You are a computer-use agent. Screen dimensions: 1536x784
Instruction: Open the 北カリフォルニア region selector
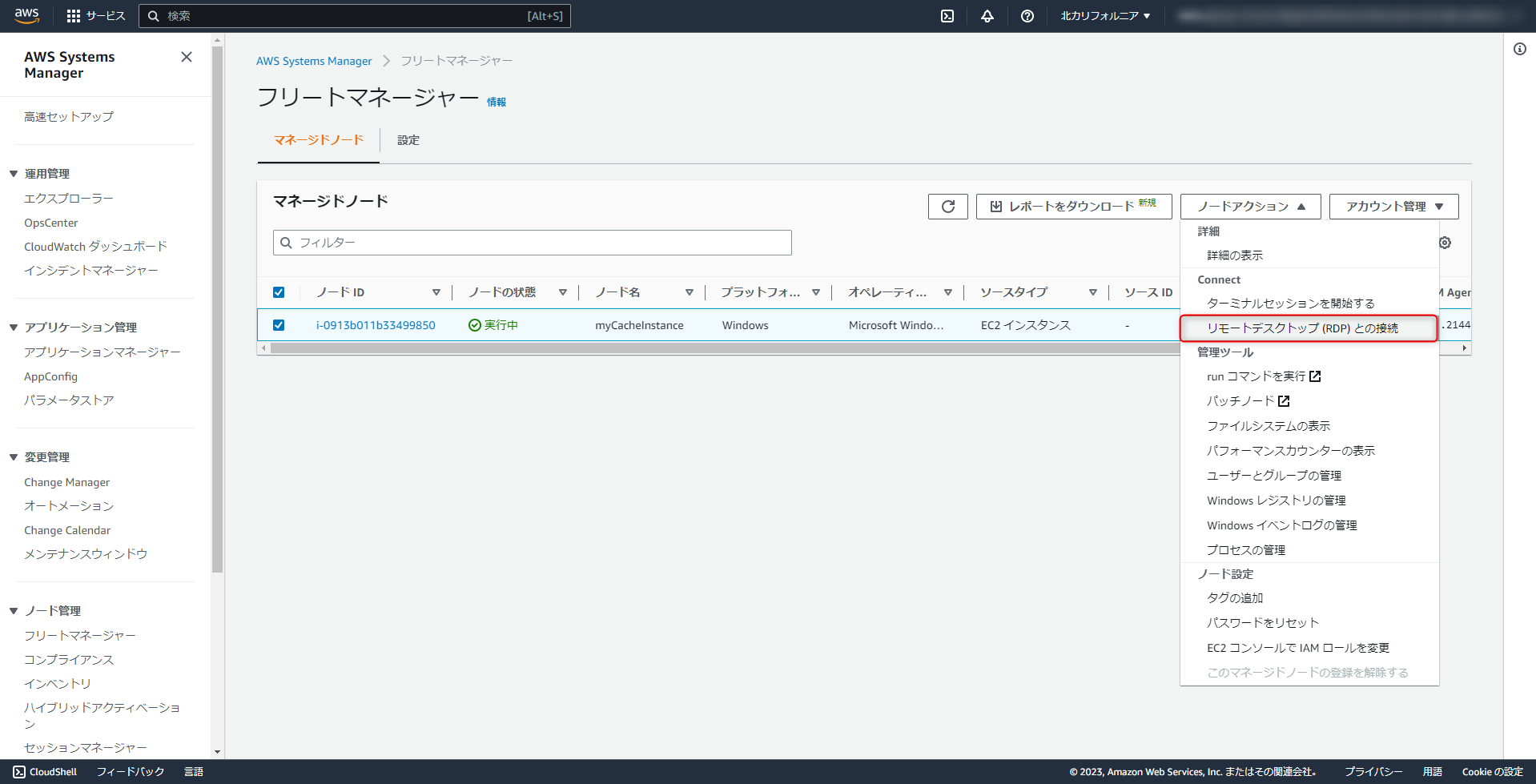tap(1105, 15)
